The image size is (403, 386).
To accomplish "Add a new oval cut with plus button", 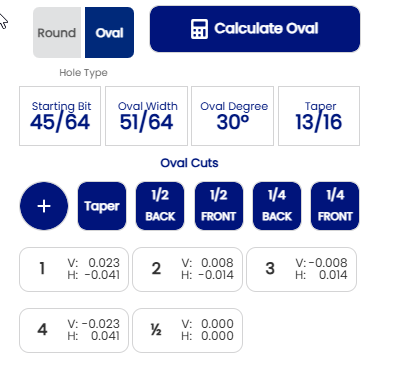I will point(44,206).
